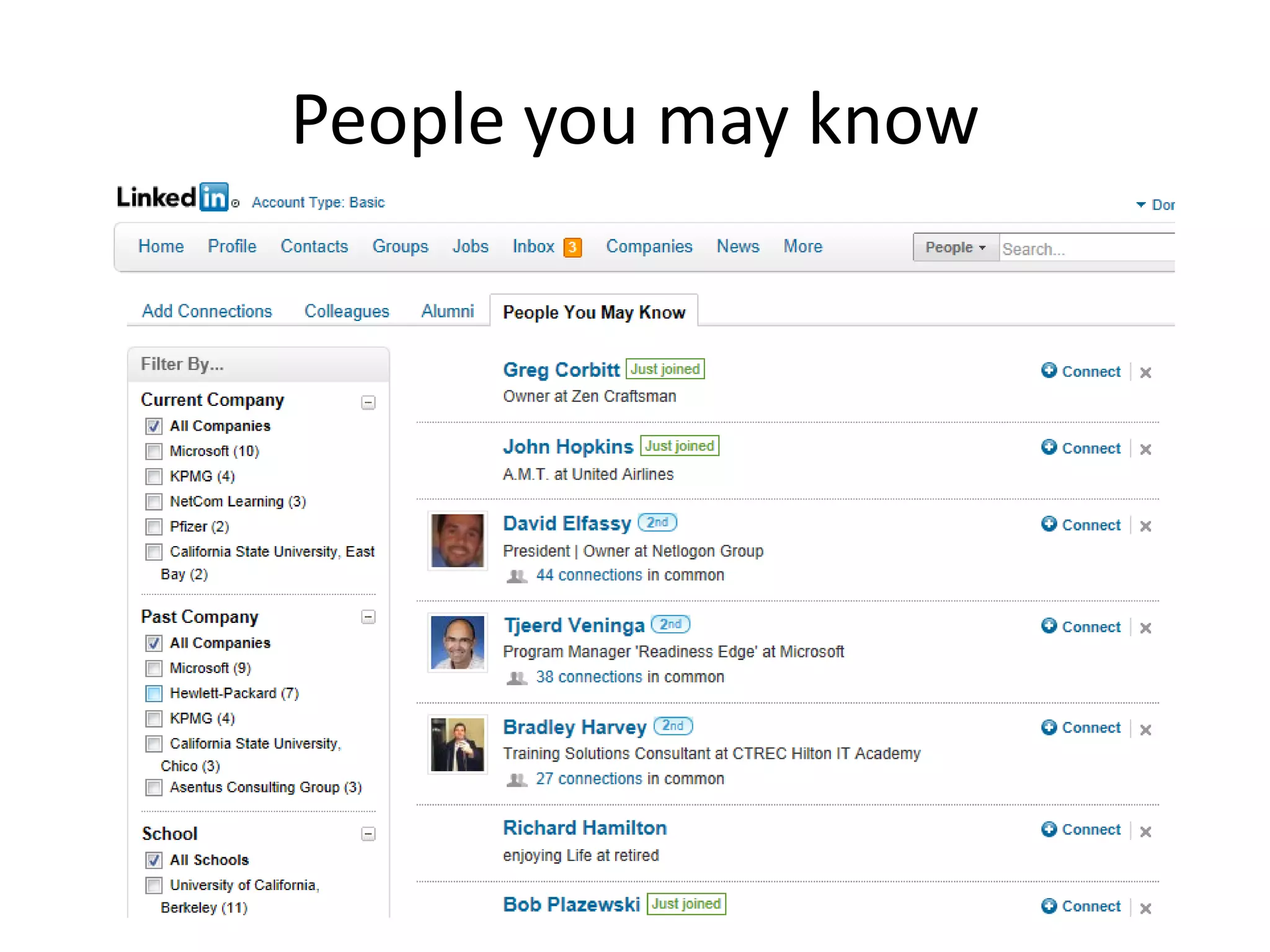Check KPMG (4) under Current Company
Screen dimensions: 1270x952
(154, 477)
